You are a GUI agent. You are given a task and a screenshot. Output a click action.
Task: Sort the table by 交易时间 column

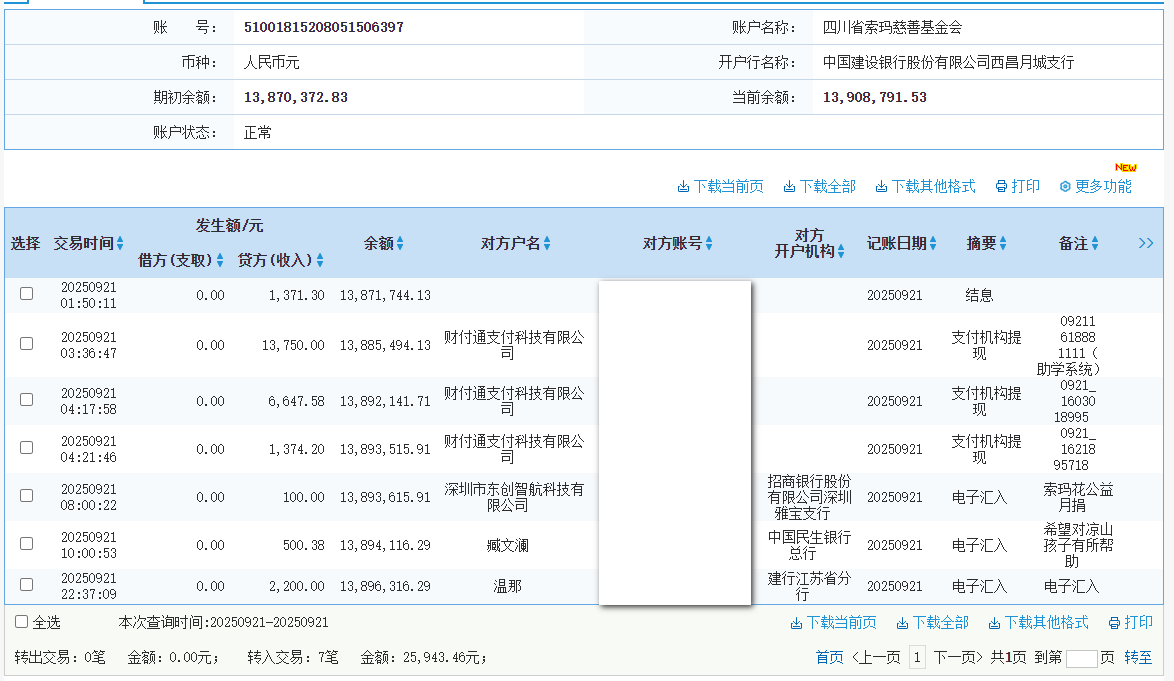click(89, 242)
